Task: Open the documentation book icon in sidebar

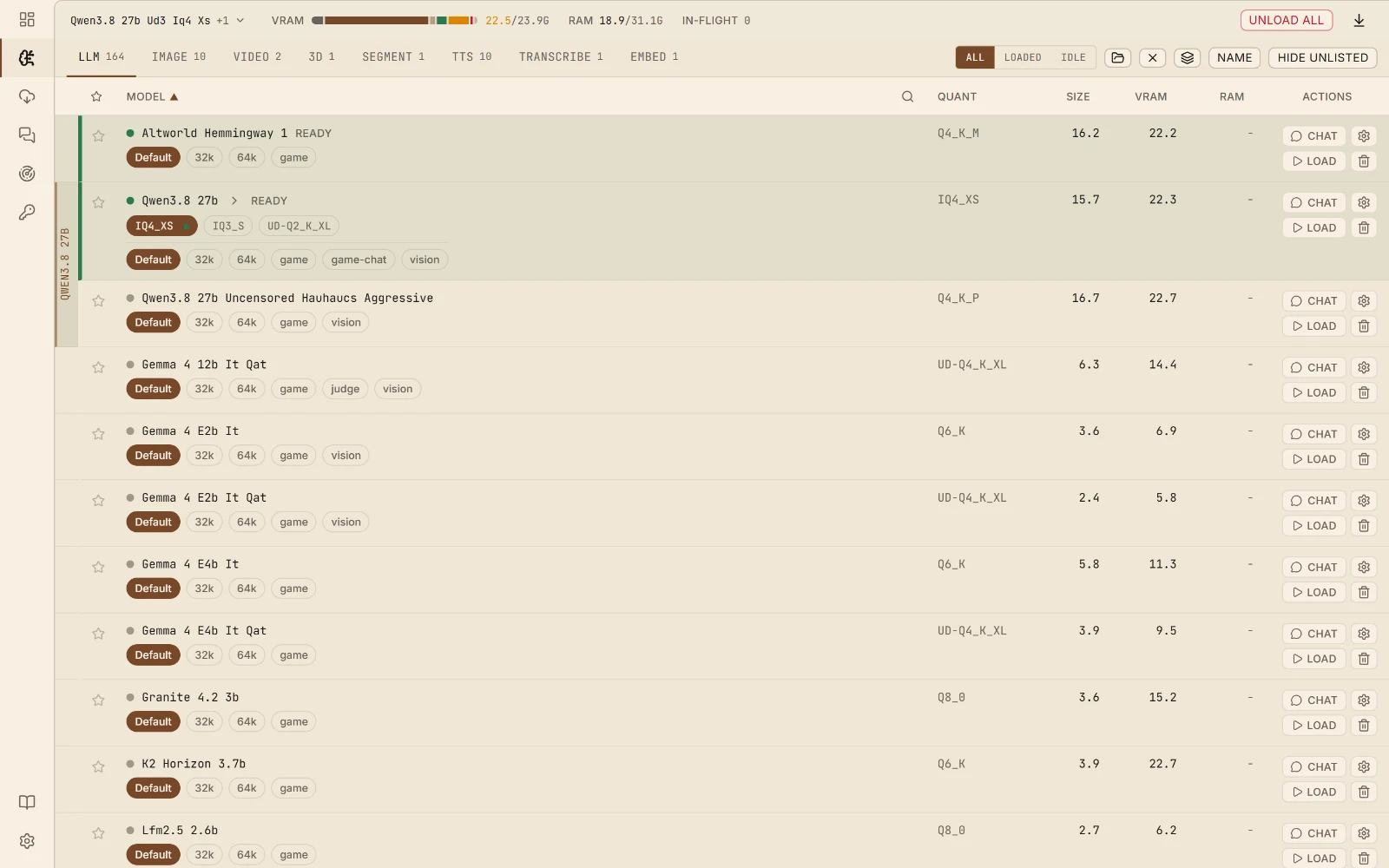Action: (27, 802)
